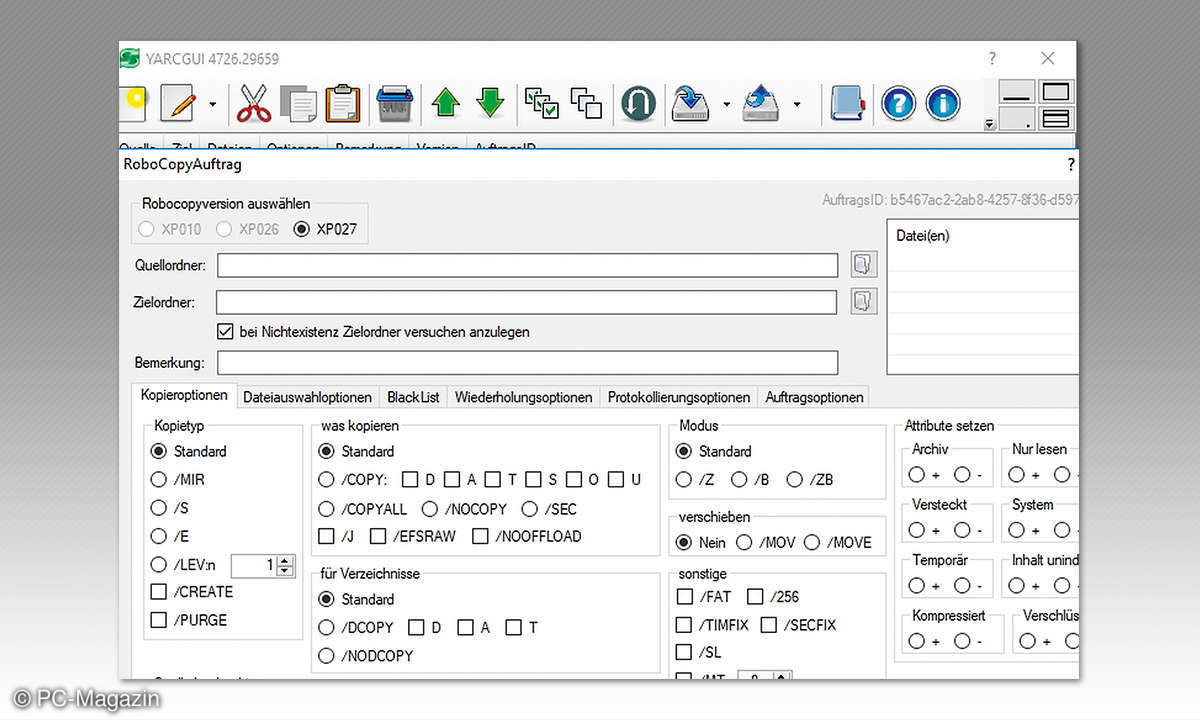
Task: Enable the /PURGE checkbox
Action: click(x=158, y=620)
